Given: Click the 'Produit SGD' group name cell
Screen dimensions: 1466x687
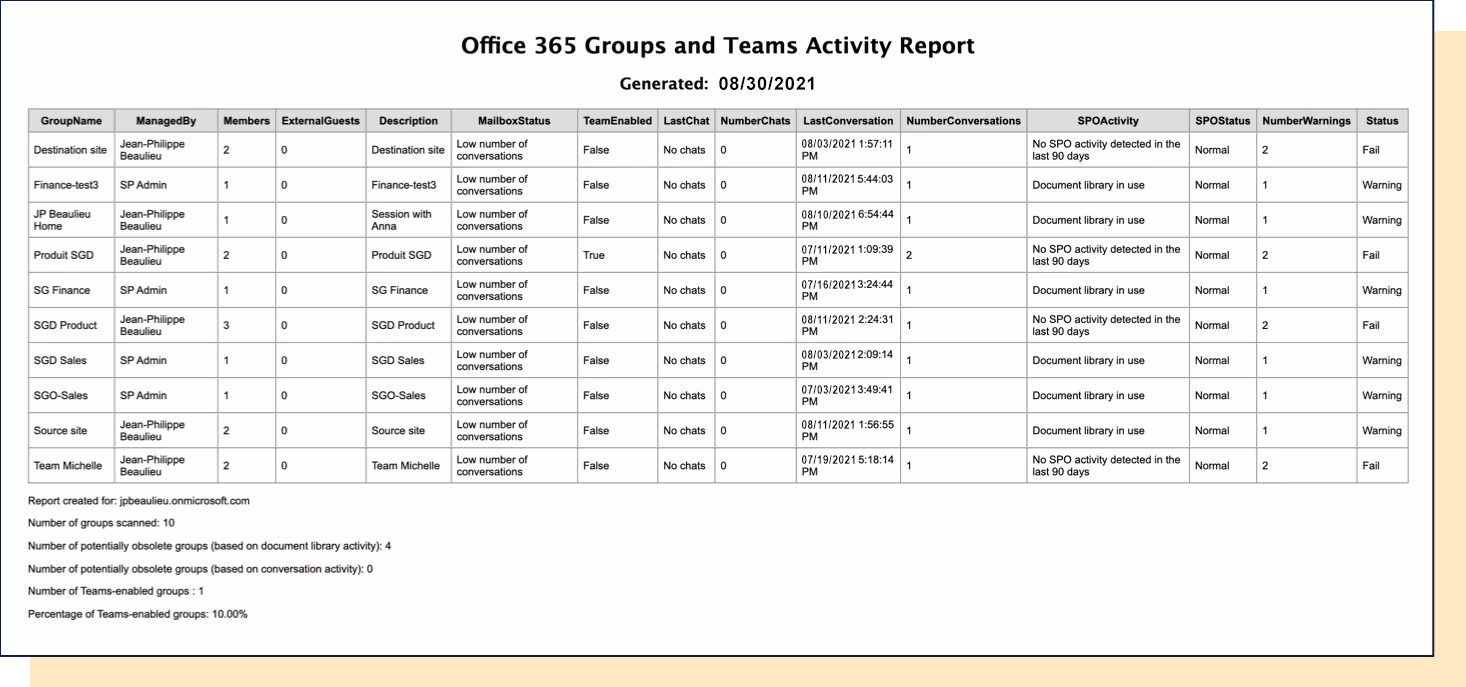Looking at the screenshot, I should 71,255.
